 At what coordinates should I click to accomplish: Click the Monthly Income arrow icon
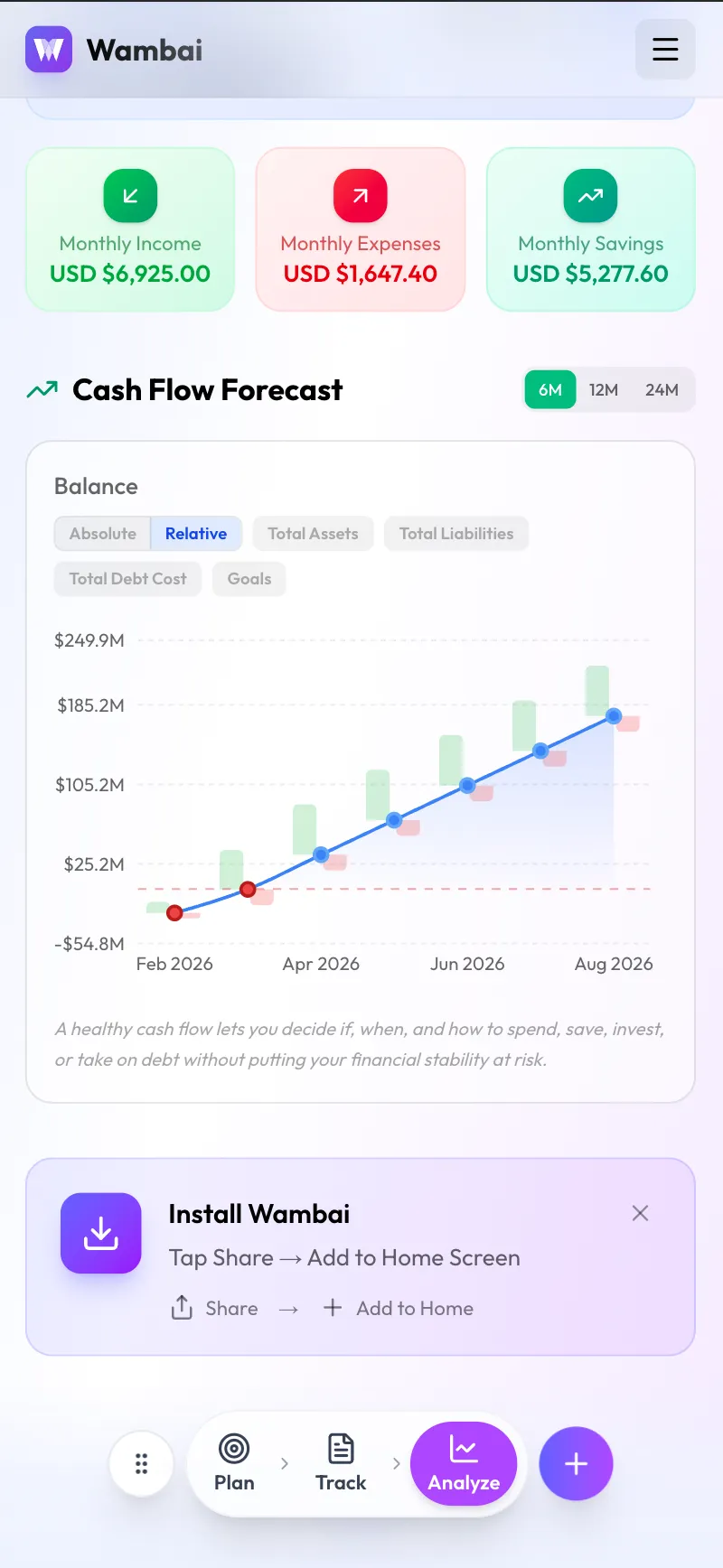pos(129,195)
